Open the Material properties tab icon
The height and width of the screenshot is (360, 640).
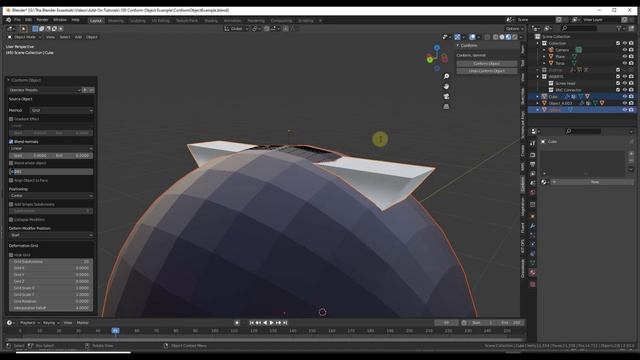532,273
